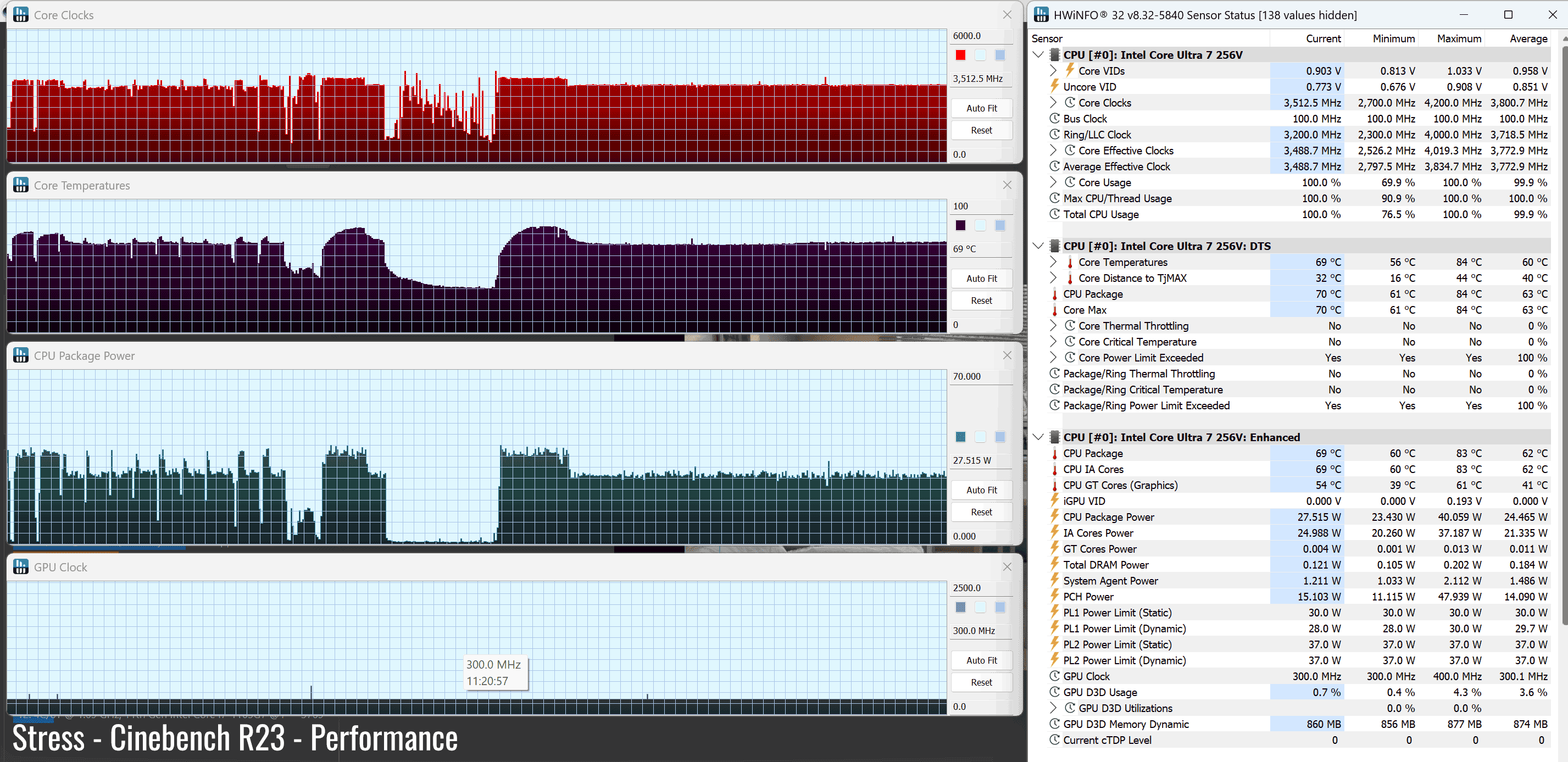Click the GPU Clock graph window icon
Image resolution: width=1568 pixels, height=762 pixels.
pos(21,566)
